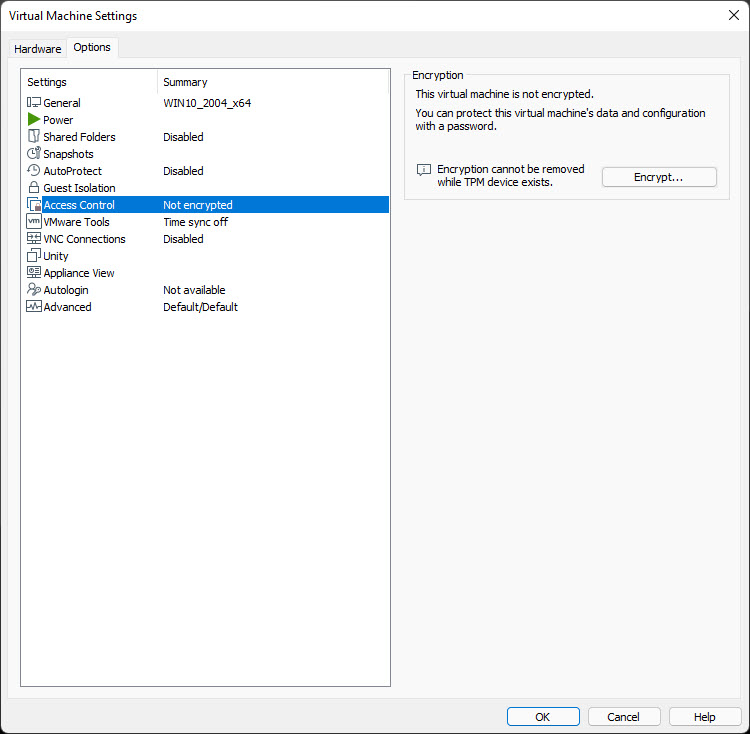Confirm settings with OK
750x734 pixels.
(x=543, y=717)
